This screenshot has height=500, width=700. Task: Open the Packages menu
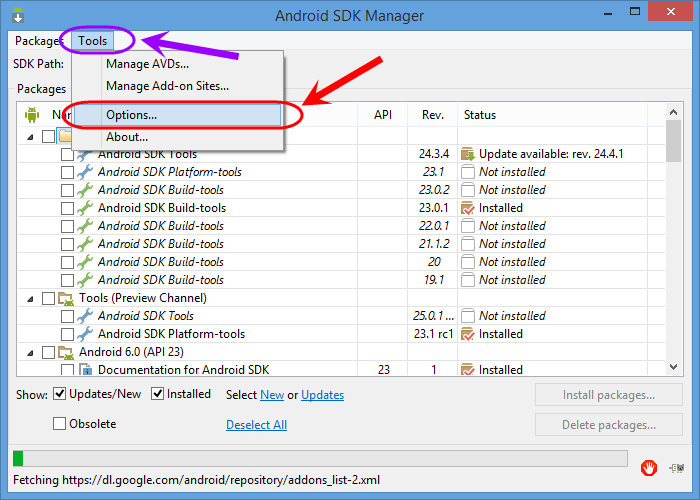pos(39,41)
